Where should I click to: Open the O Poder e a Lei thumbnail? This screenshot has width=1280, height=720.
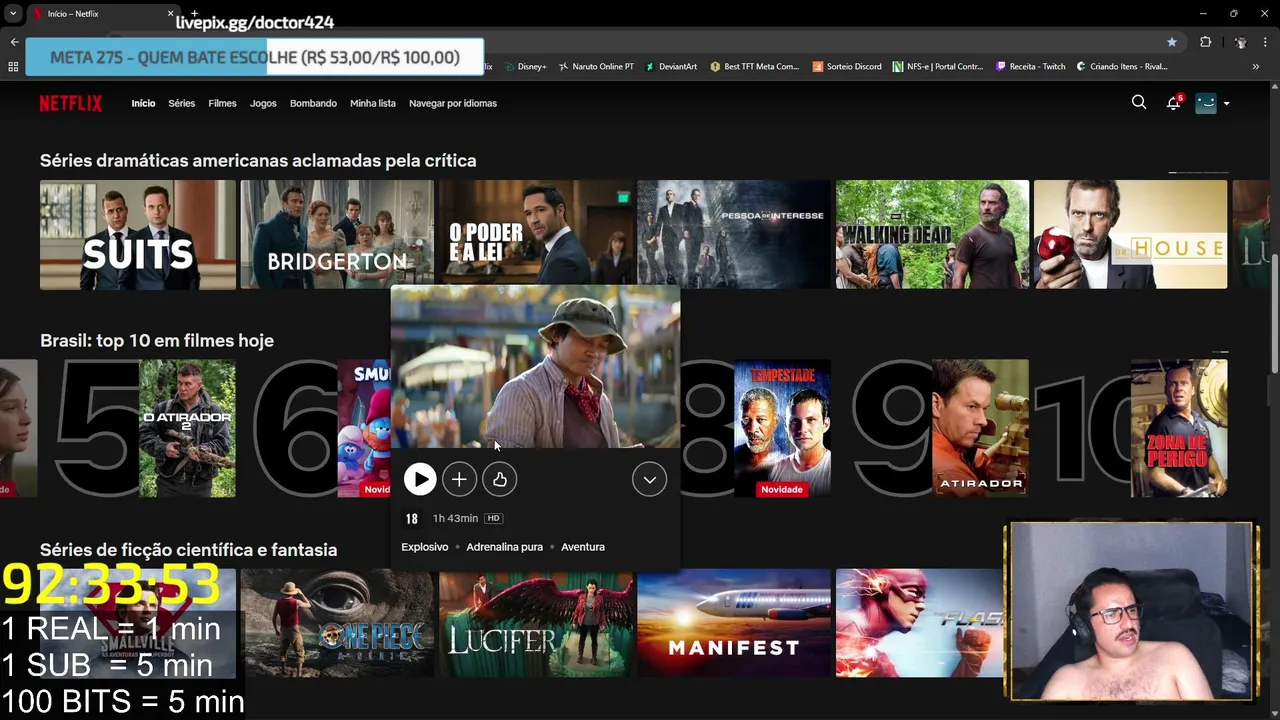coord(536,232)
